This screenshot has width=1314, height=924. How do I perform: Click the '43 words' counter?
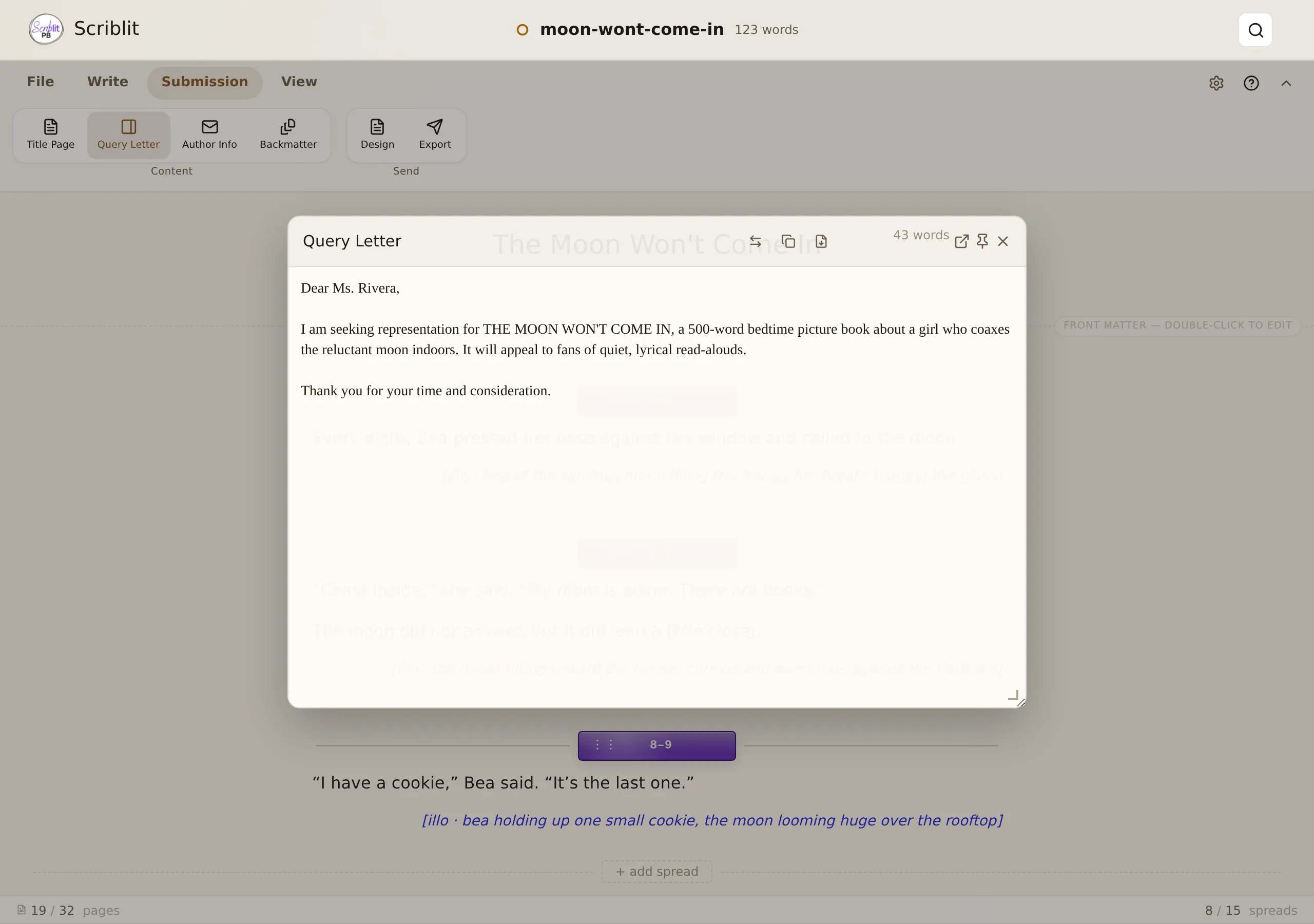(921, 235)
